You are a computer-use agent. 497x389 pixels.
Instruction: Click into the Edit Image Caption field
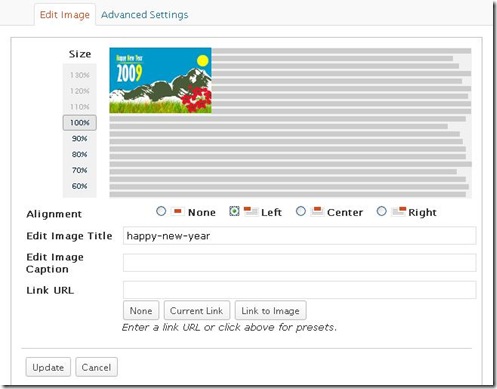pos(299,263)
